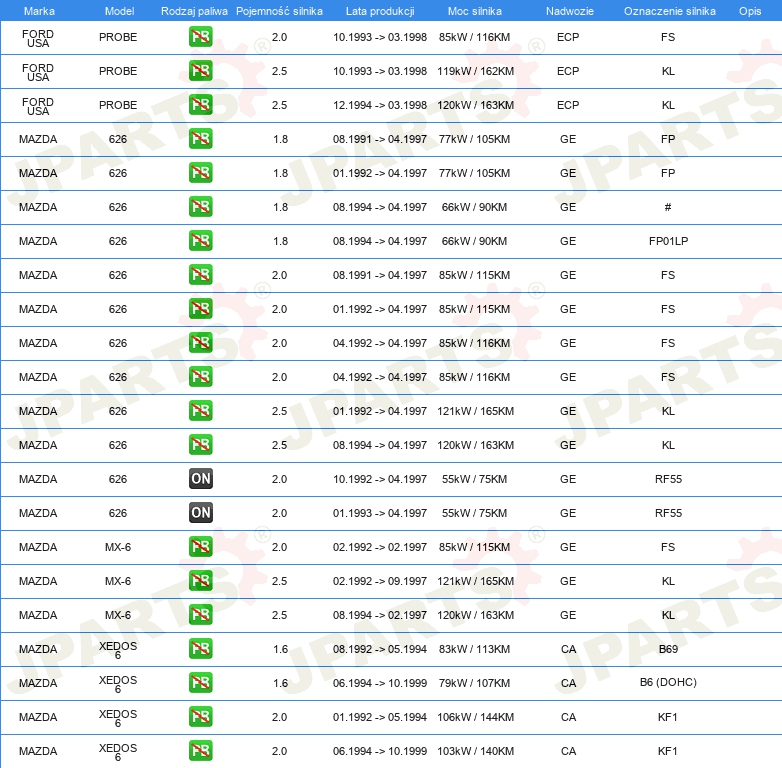Click petrol icon in 626 121kW / 165KM row

pyautogui.click(x=200, y=410)
